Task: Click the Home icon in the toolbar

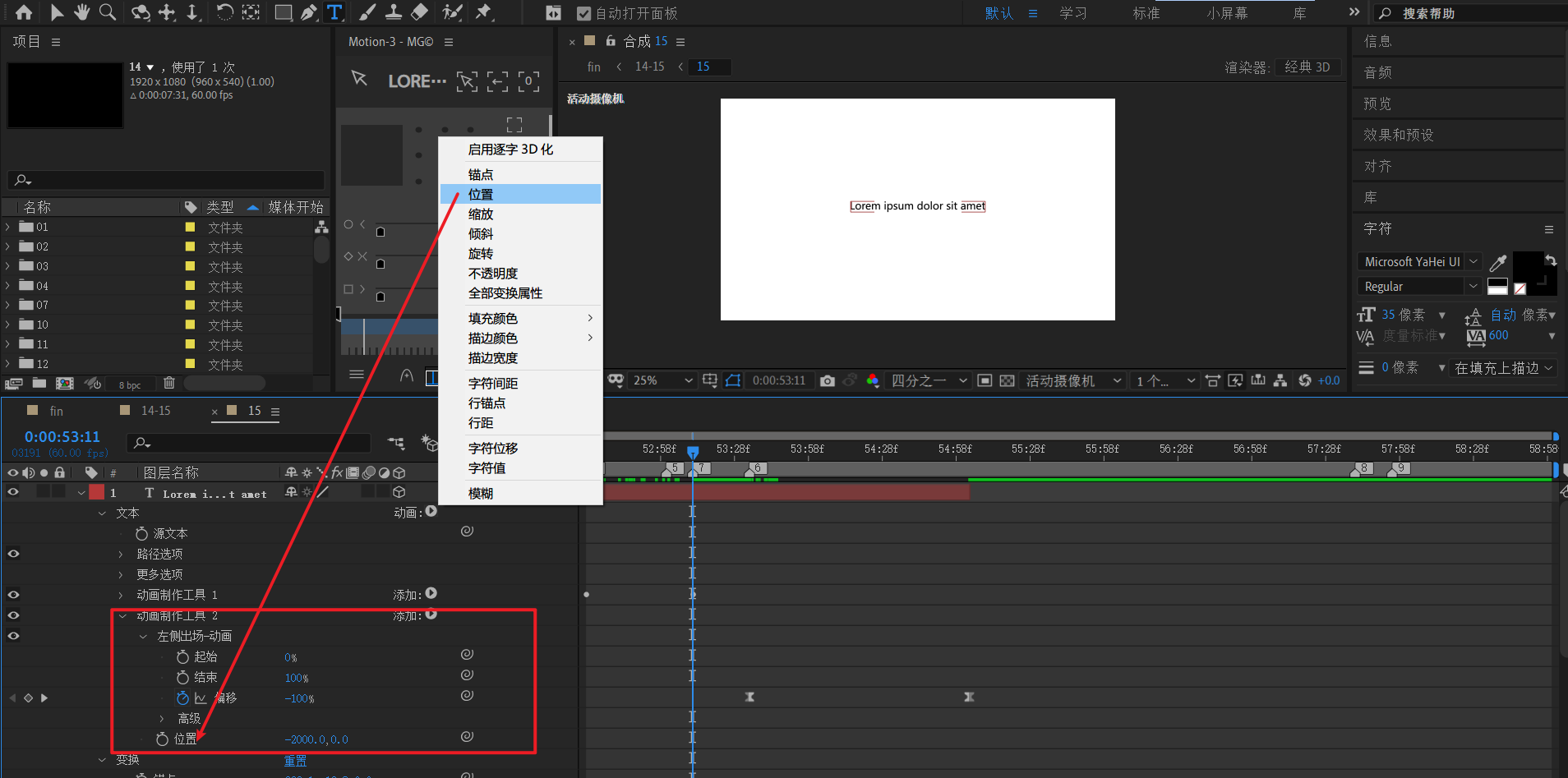Action: (x=24, y=12)
